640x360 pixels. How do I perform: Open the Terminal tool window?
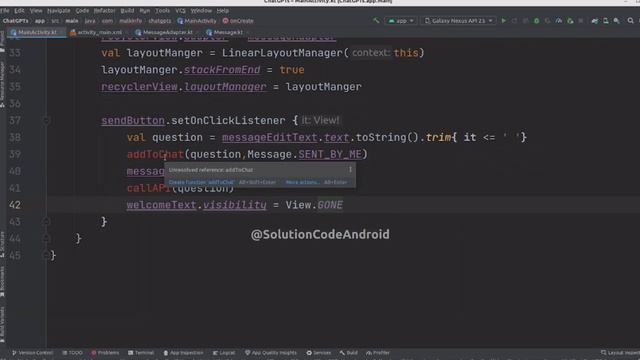coord(141,353)
